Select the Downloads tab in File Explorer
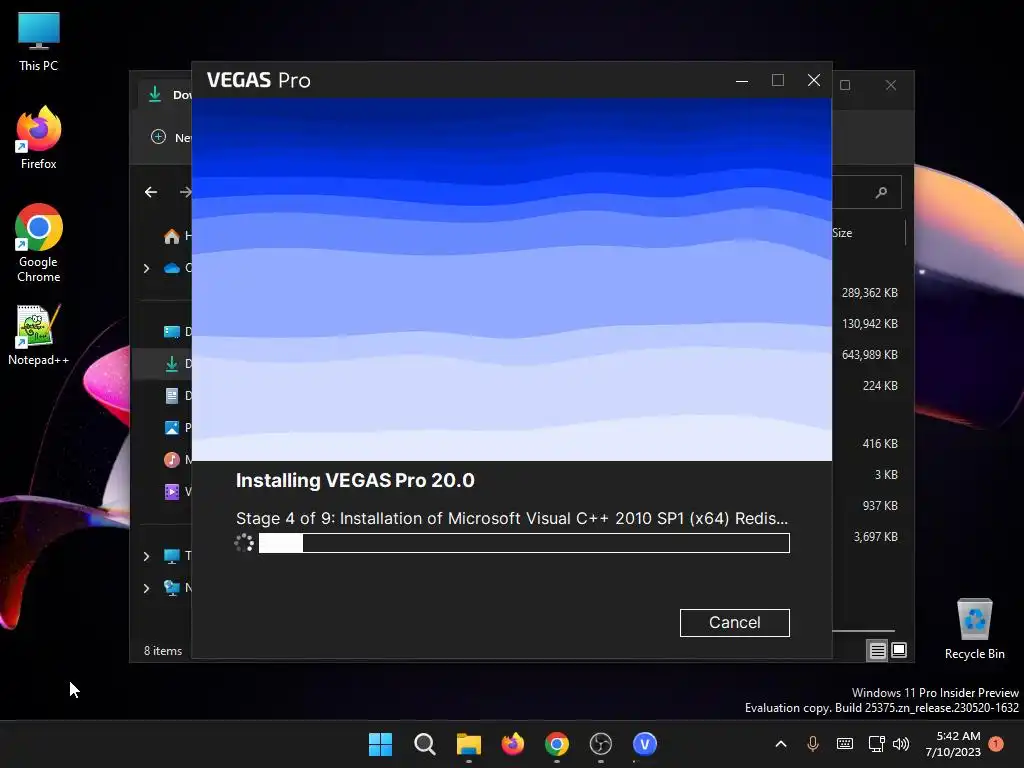 pyautogui.click(x=166, y=95)
